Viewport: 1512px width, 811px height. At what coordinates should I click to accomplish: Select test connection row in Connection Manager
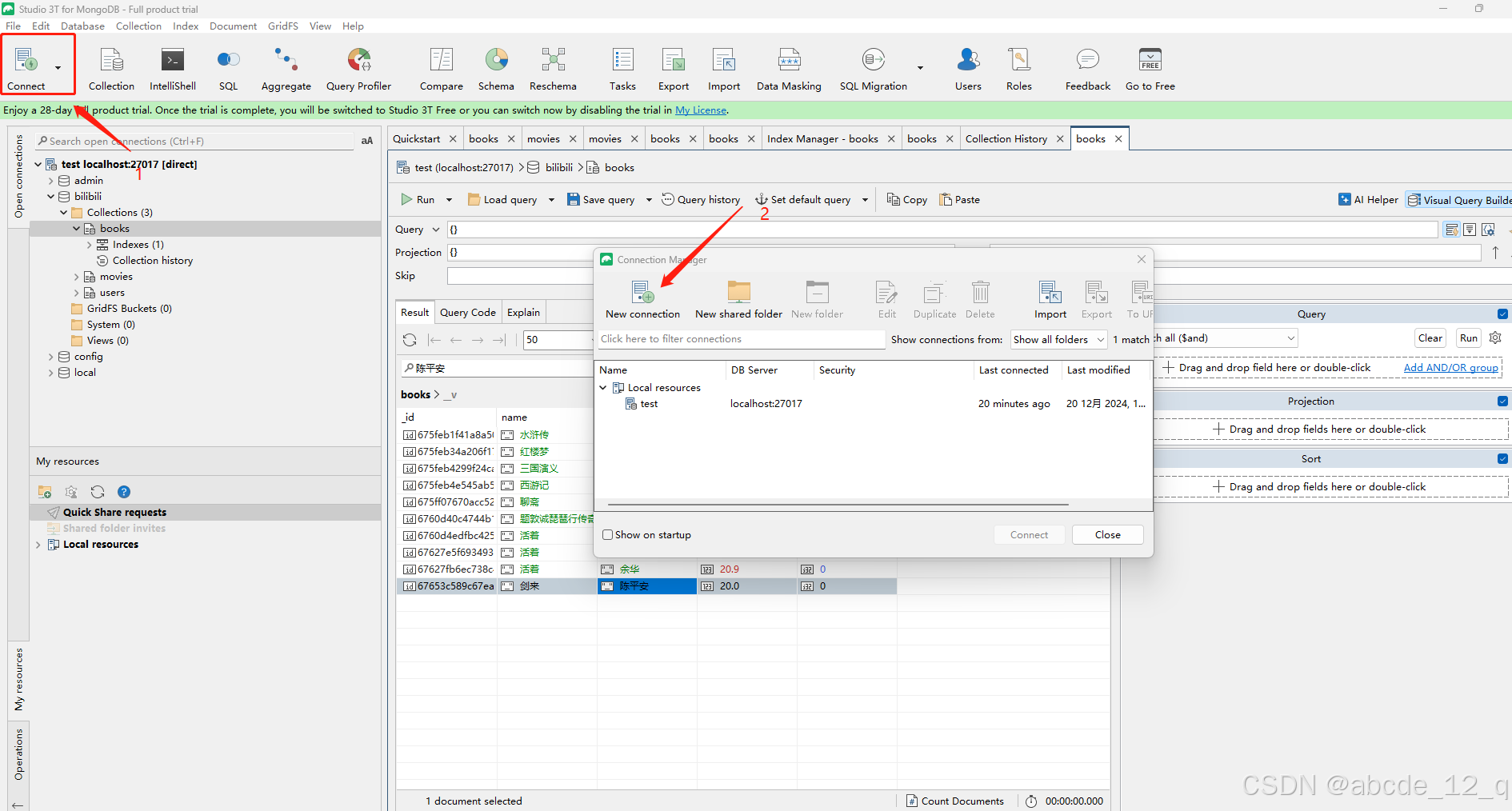[x=874, y=404]
